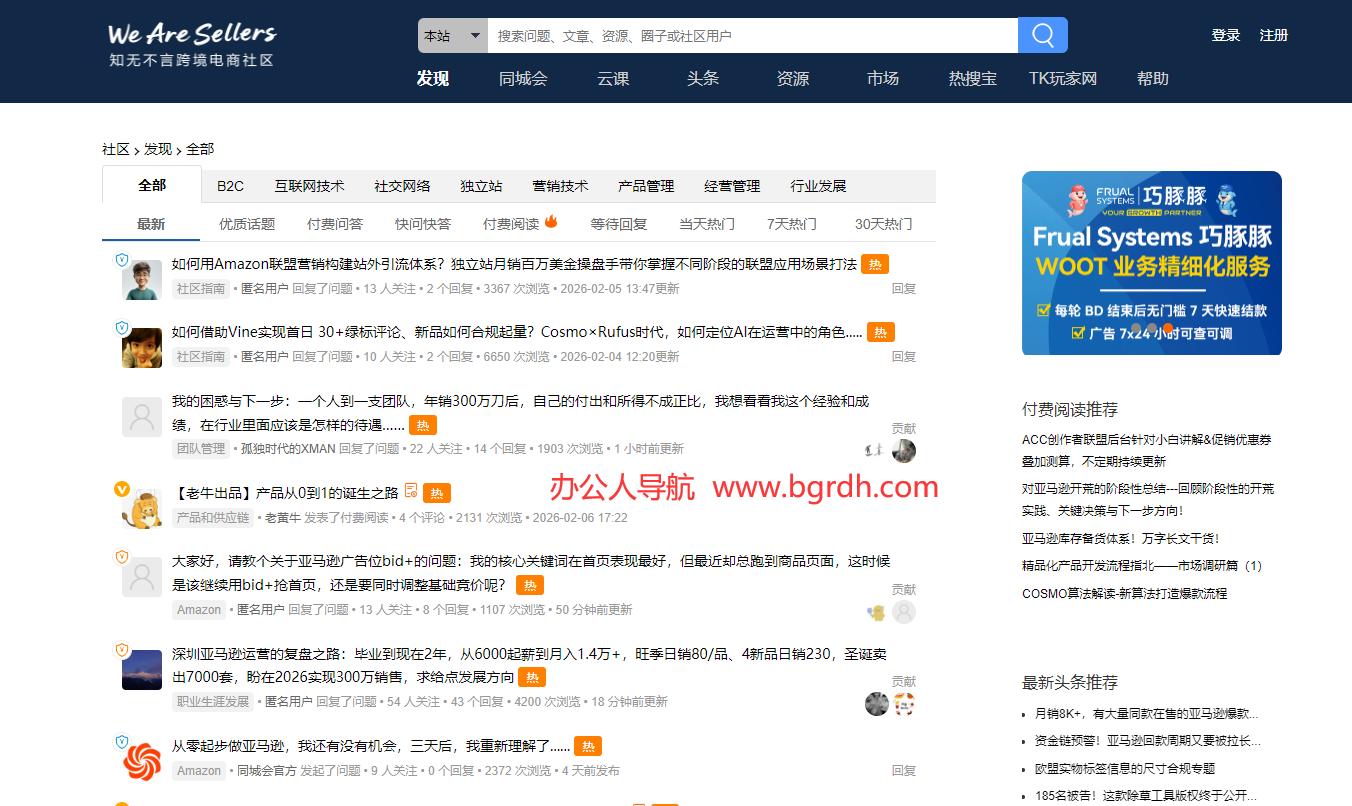Click the 社区指南 tag on Amazon联盟 post
This screenshot has width=1352, height=806.
click(201, 288)
